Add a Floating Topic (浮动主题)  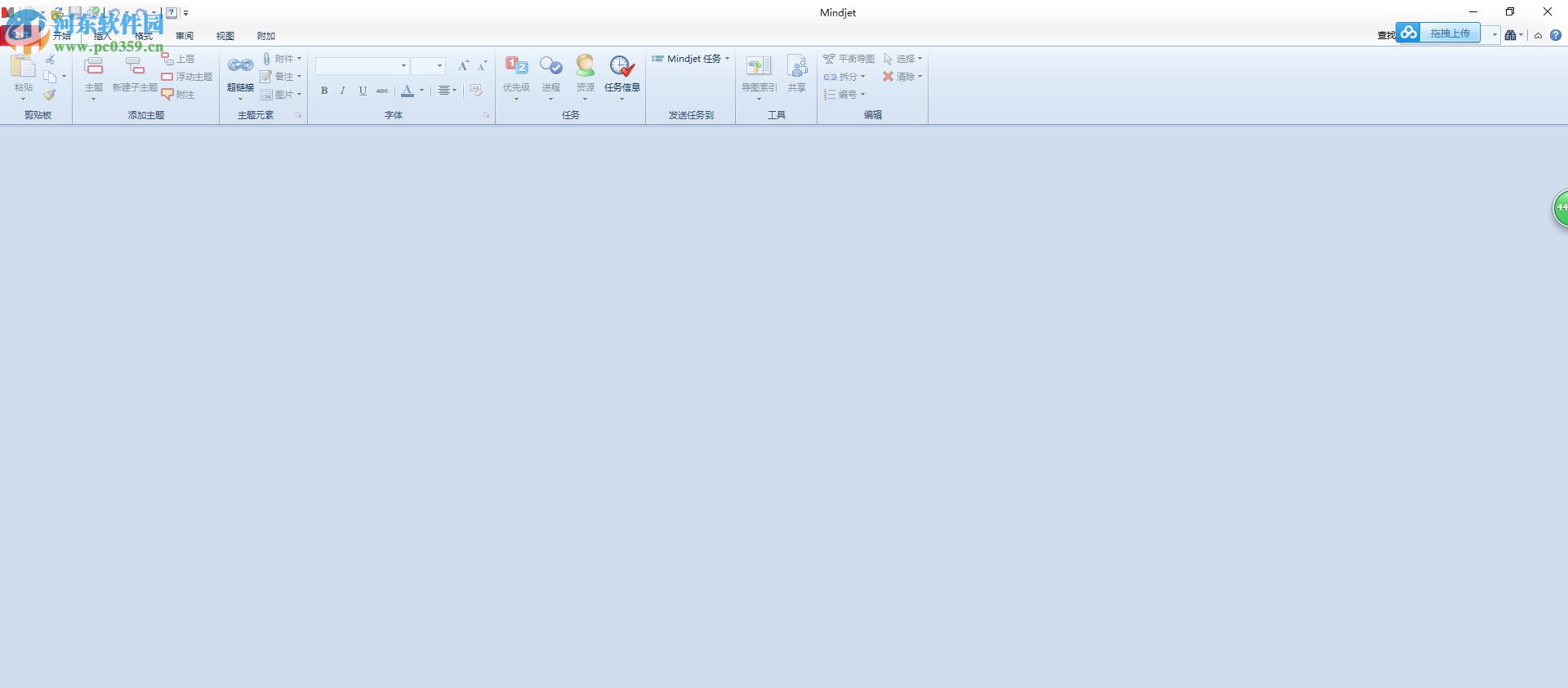tap(186, 77)
